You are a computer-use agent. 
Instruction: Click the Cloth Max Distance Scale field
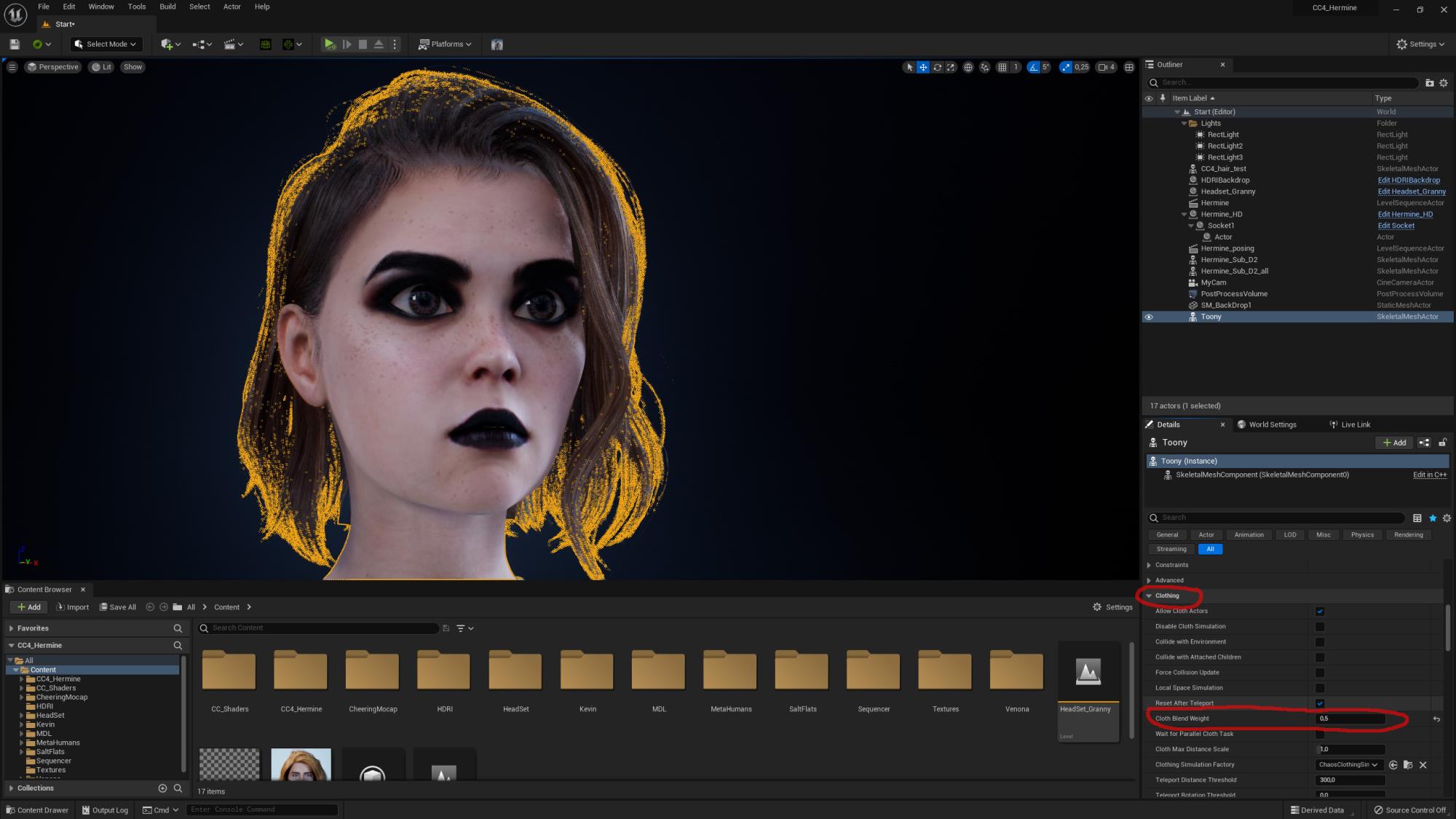(x=1350, y=749)
